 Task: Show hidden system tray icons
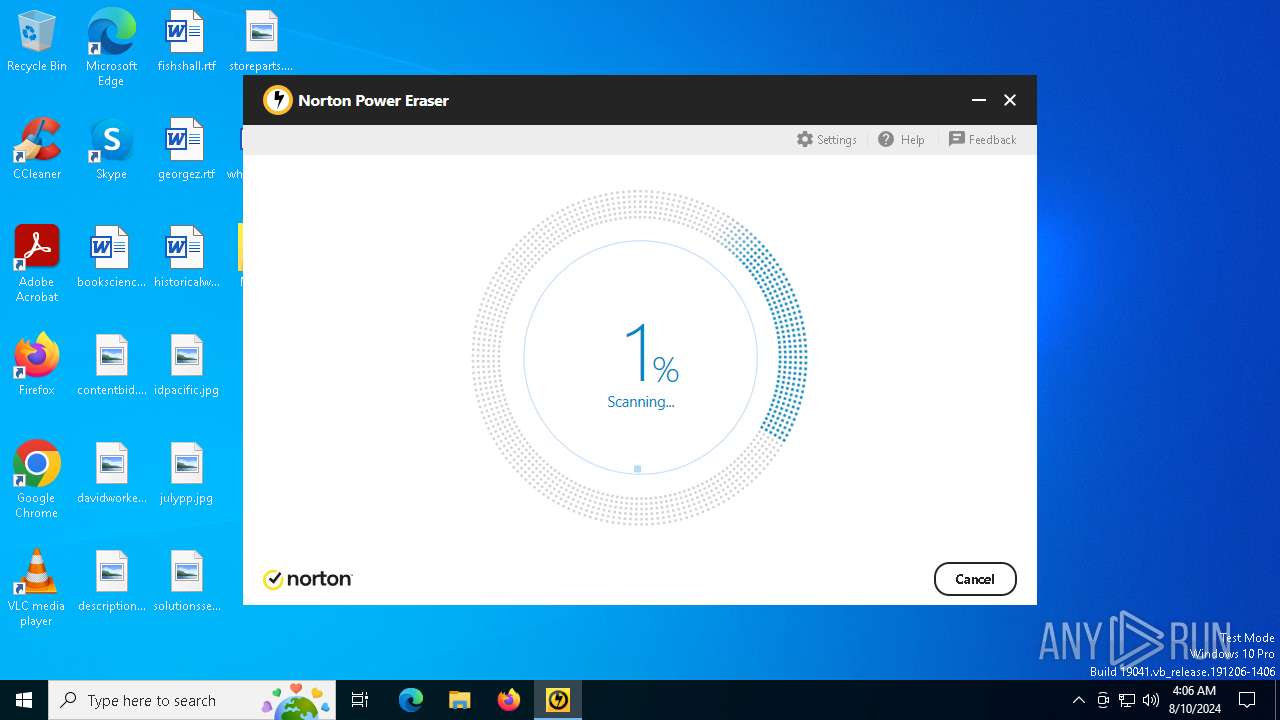point(1078,700)
